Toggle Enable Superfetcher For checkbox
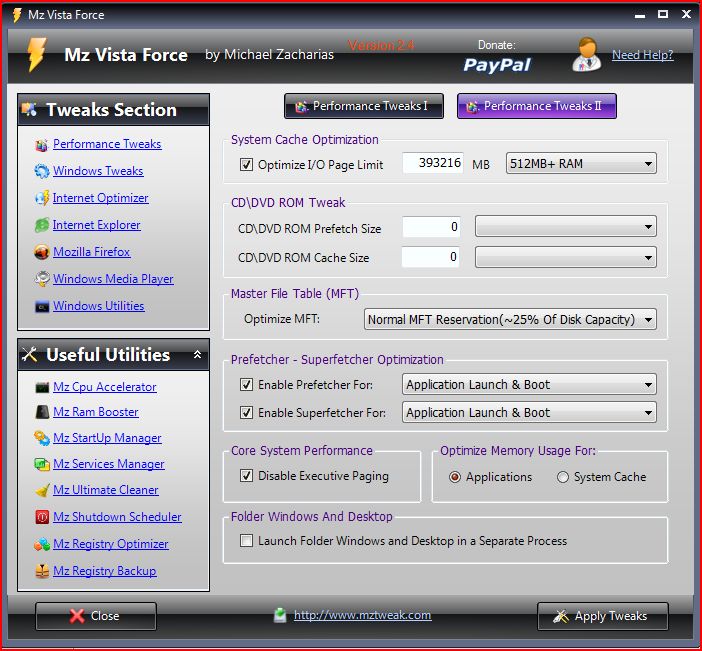Viewport: 702px width, 651px height. pyautogui.click(x=246, y=412)
